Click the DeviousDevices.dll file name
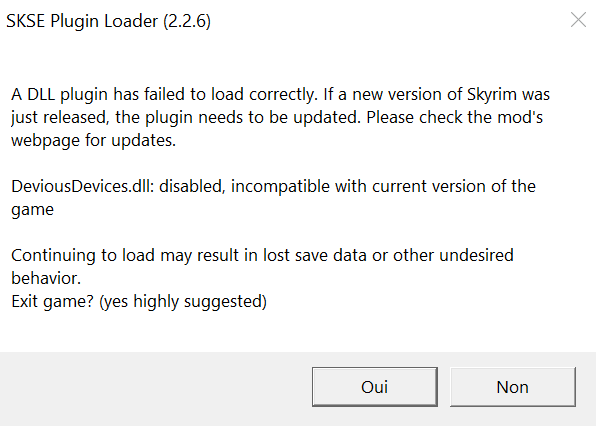This screenshot has width=596, height=426. click(x=82, y=187)
